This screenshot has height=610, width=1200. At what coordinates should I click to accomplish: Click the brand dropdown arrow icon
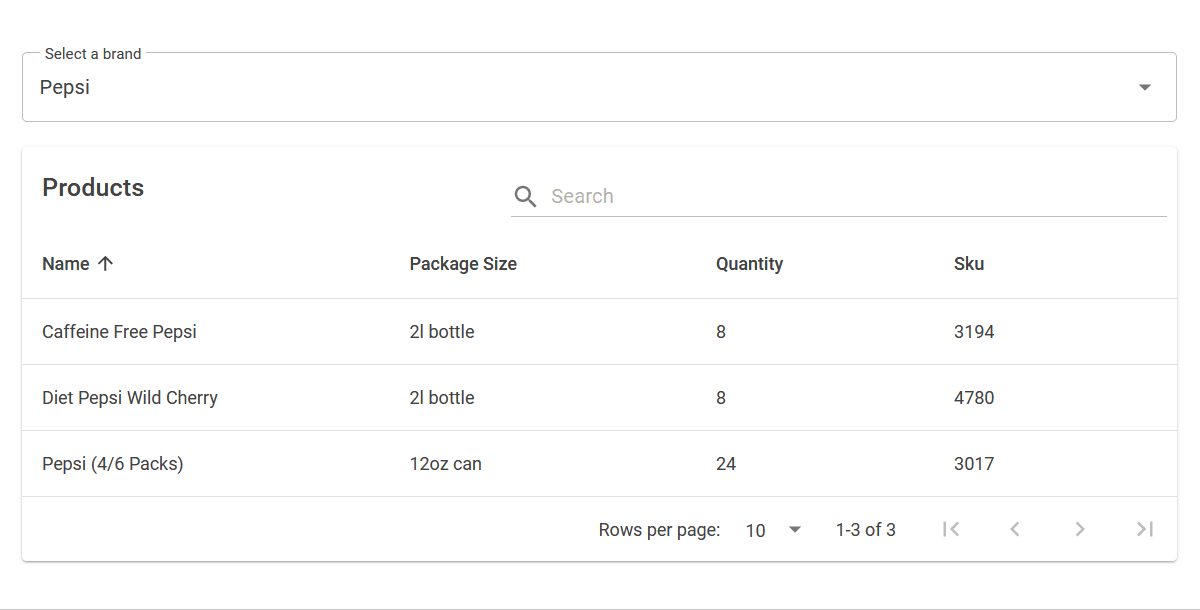pos(1145,87)
